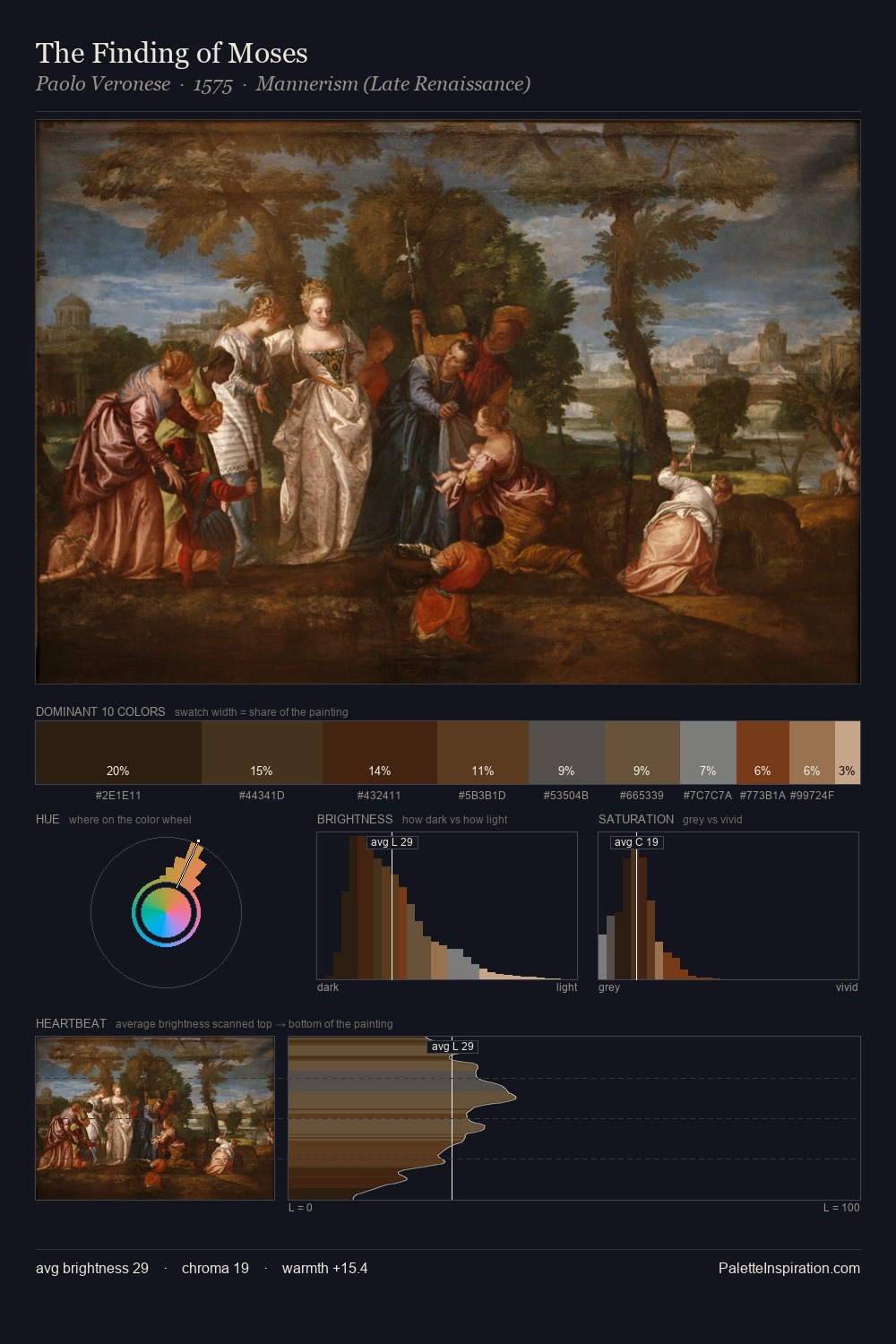The height and width of the screenshot is (1344, 896).
Task: Pick the 7% grey swatch #7C7C7A
Action: [708, 753]
